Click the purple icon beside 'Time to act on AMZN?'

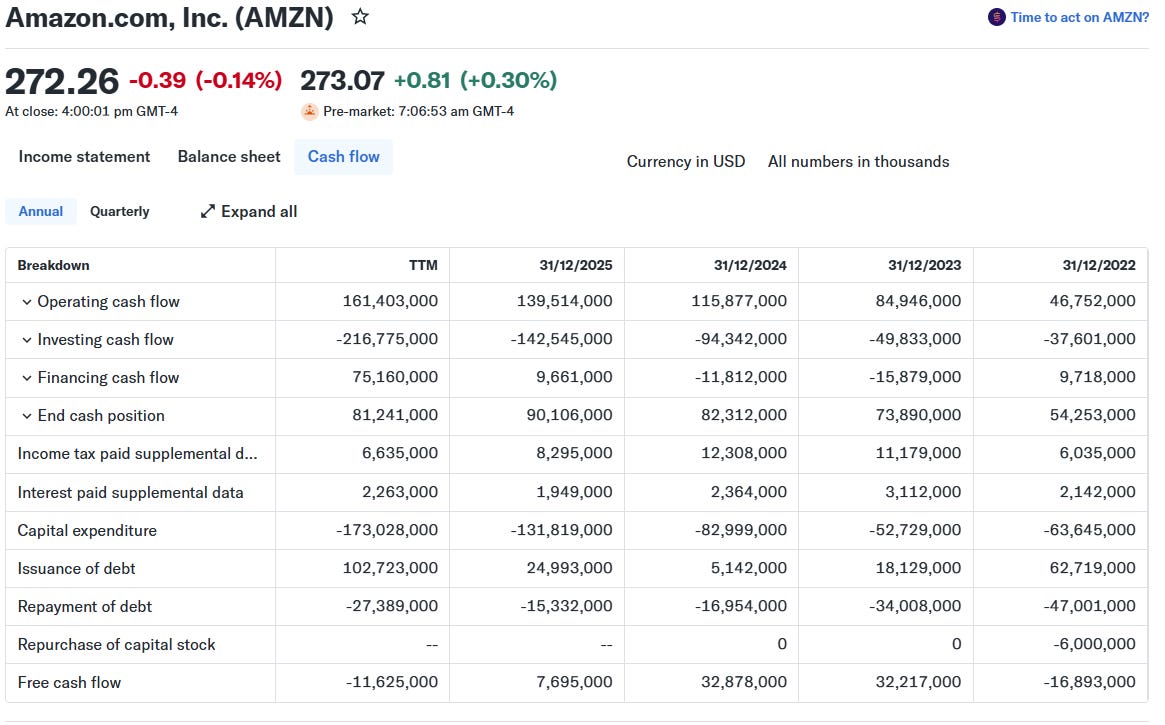tap(996, 17)
